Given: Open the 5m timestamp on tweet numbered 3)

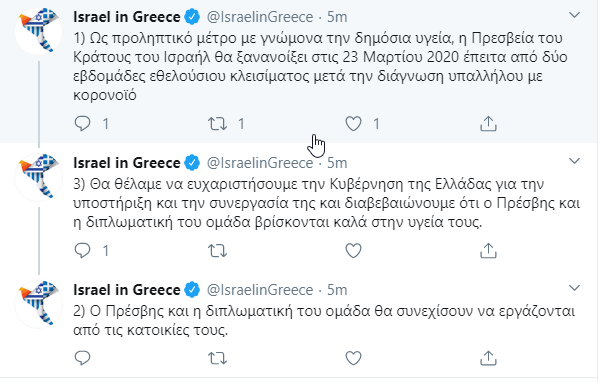Looking at the screenshot, I should click(x=337, y=163).
